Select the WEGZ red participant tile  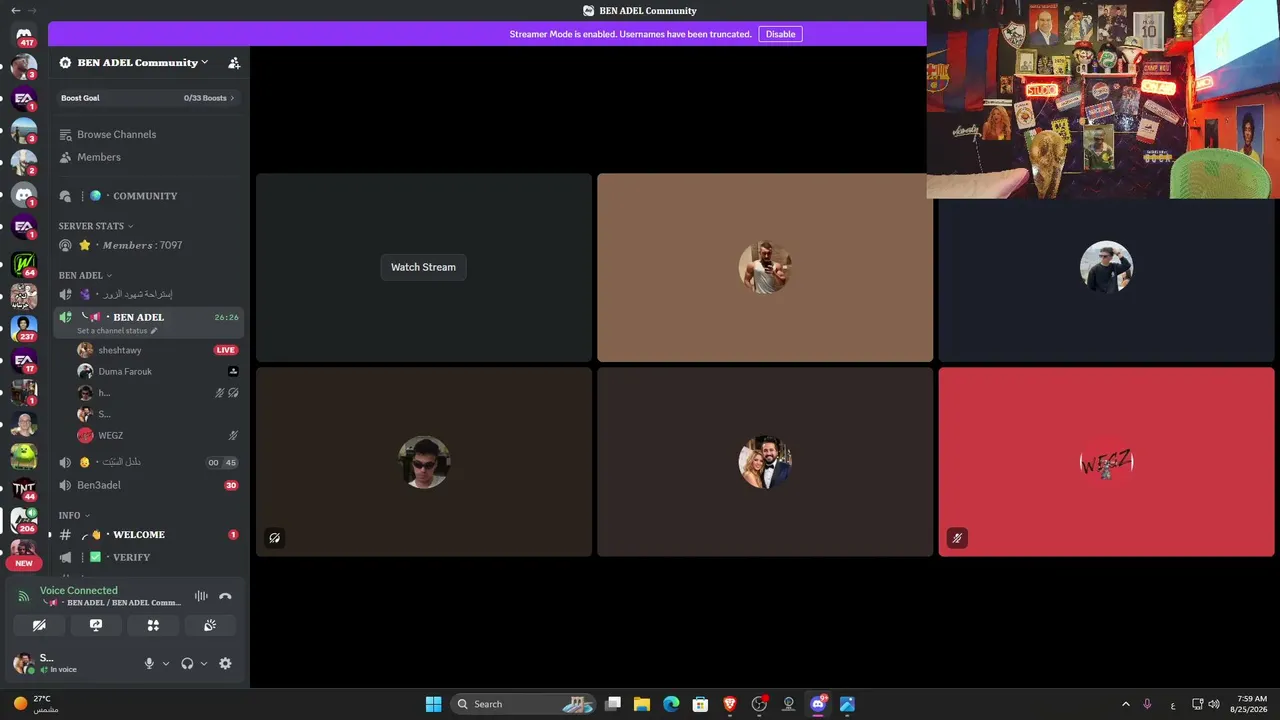pyautogui.click(x=1106, y=462)
